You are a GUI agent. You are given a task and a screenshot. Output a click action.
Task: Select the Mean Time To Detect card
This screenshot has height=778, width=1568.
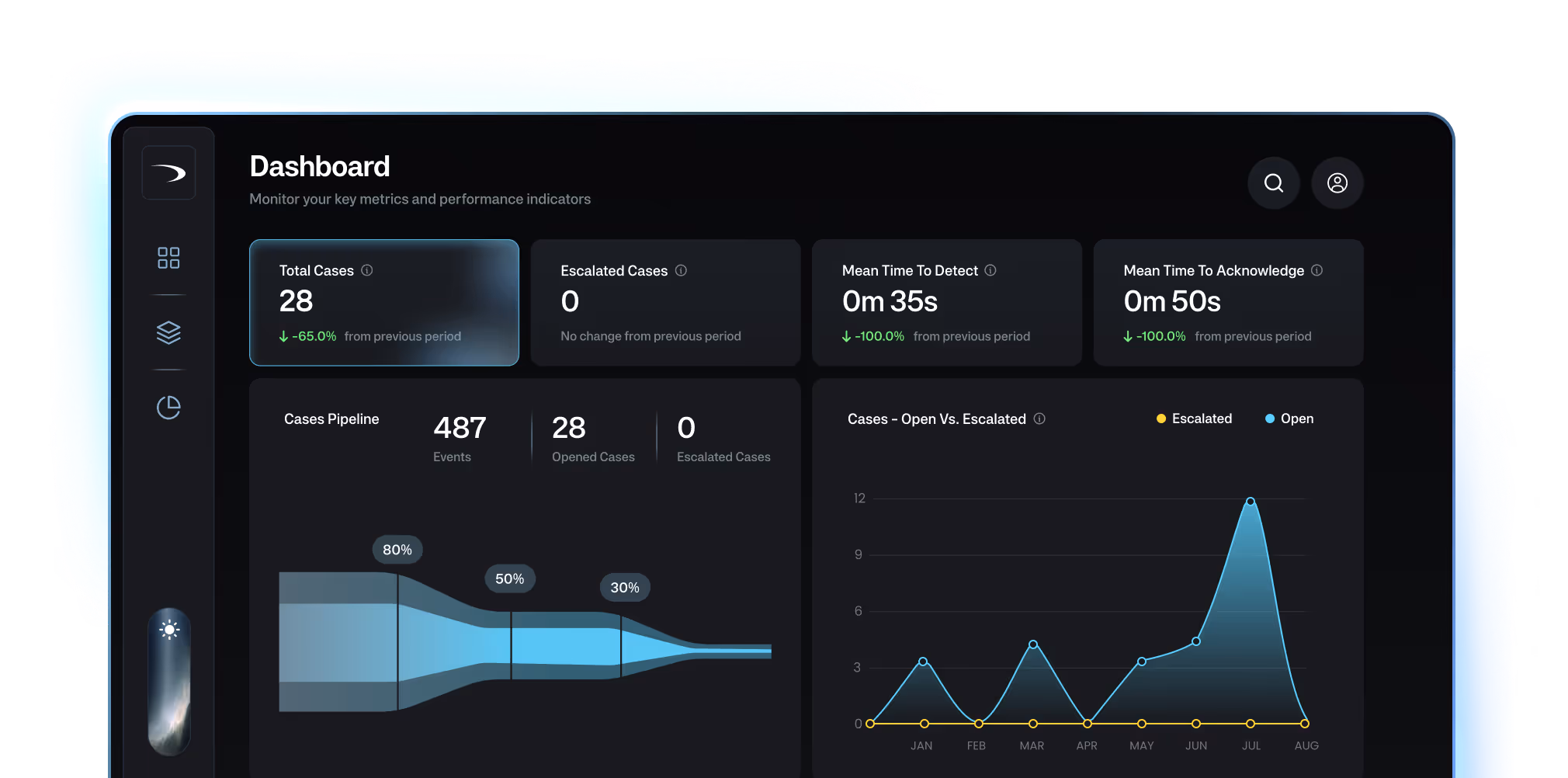tap(947, 303)
